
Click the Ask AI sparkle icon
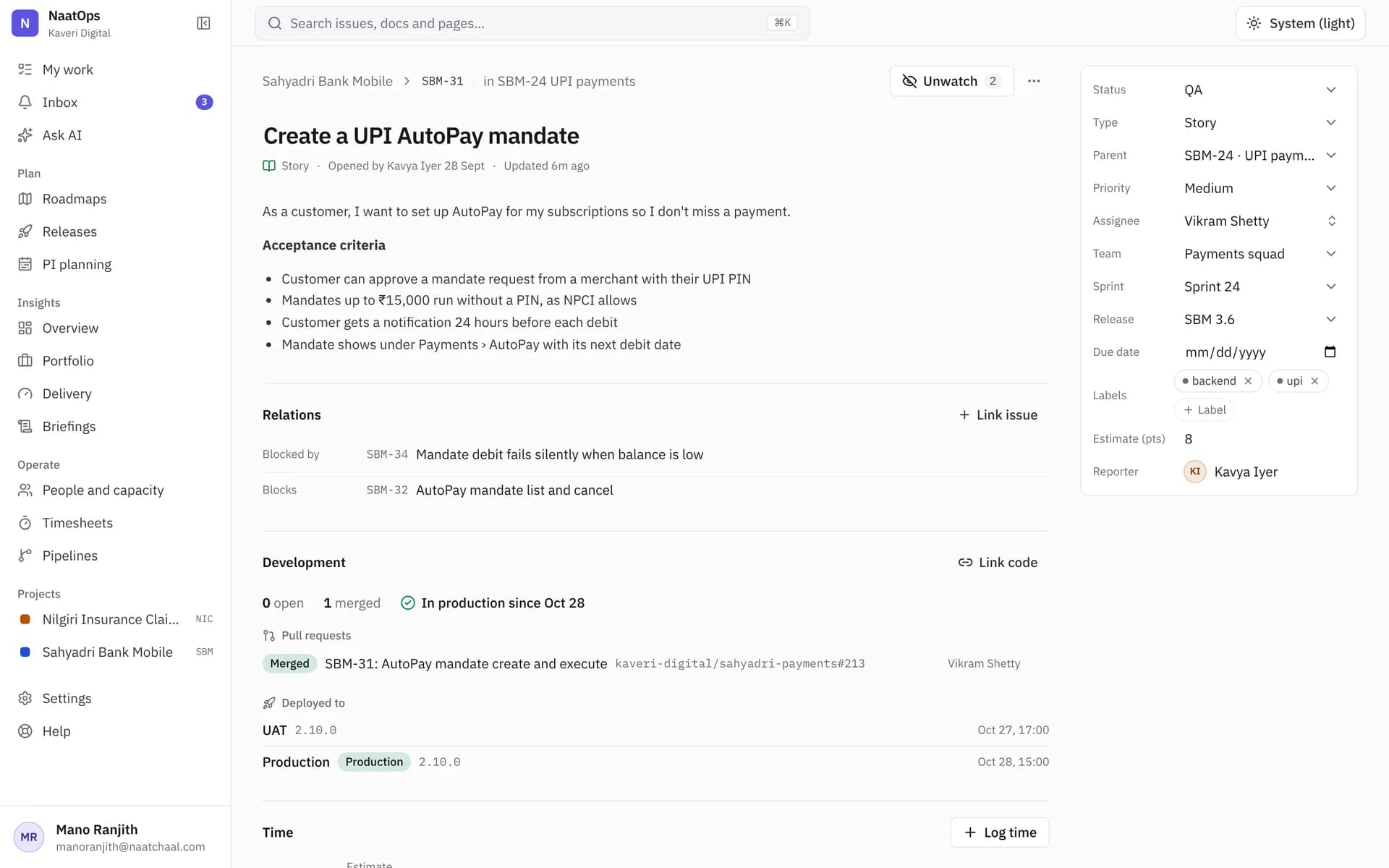click(25, 135)
